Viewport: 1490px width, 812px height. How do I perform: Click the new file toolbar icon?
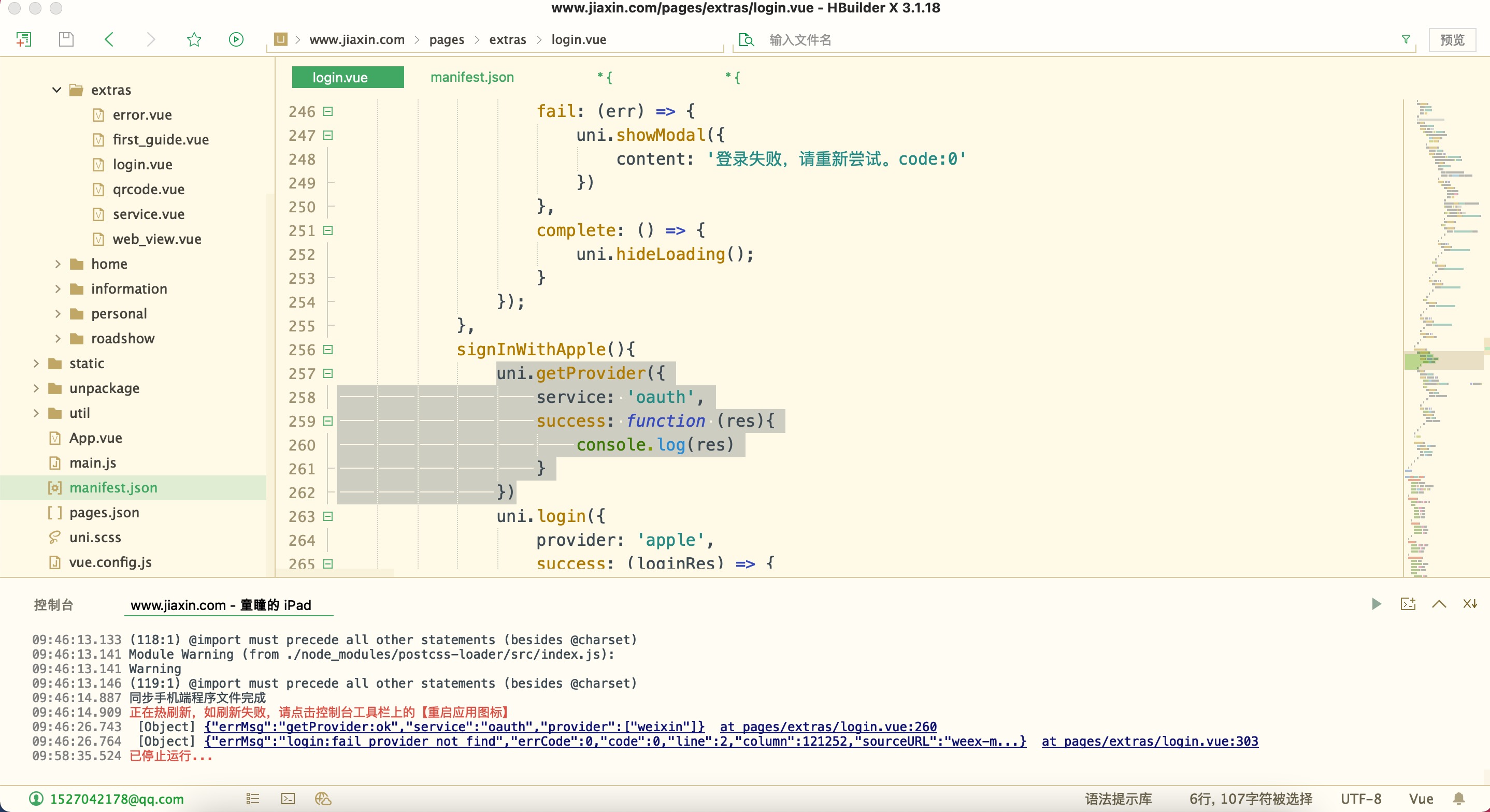point(24,39)
